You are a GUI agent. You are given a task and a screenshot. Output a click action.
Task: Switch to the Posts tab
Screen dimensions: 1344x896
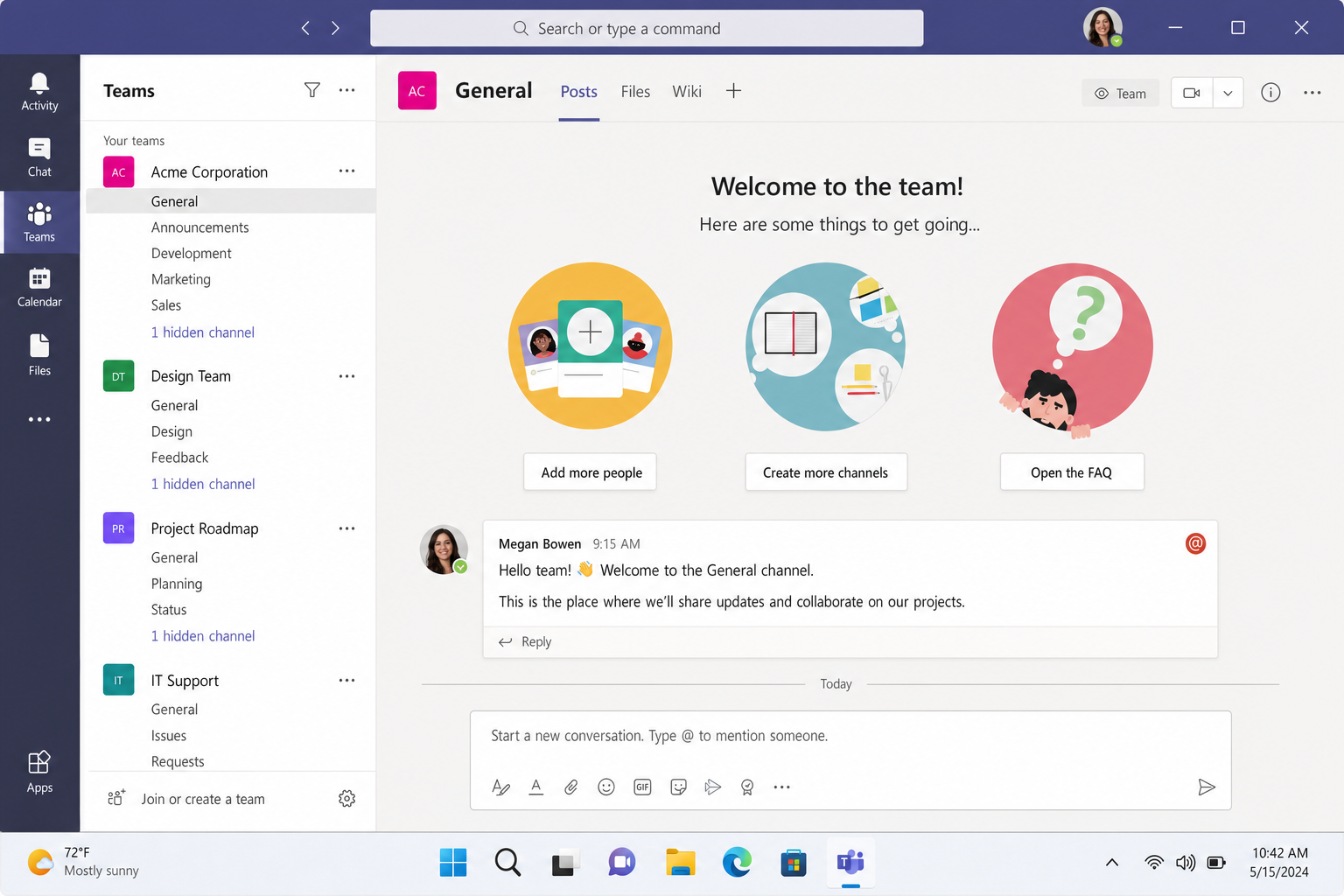(x=579, y=92)
